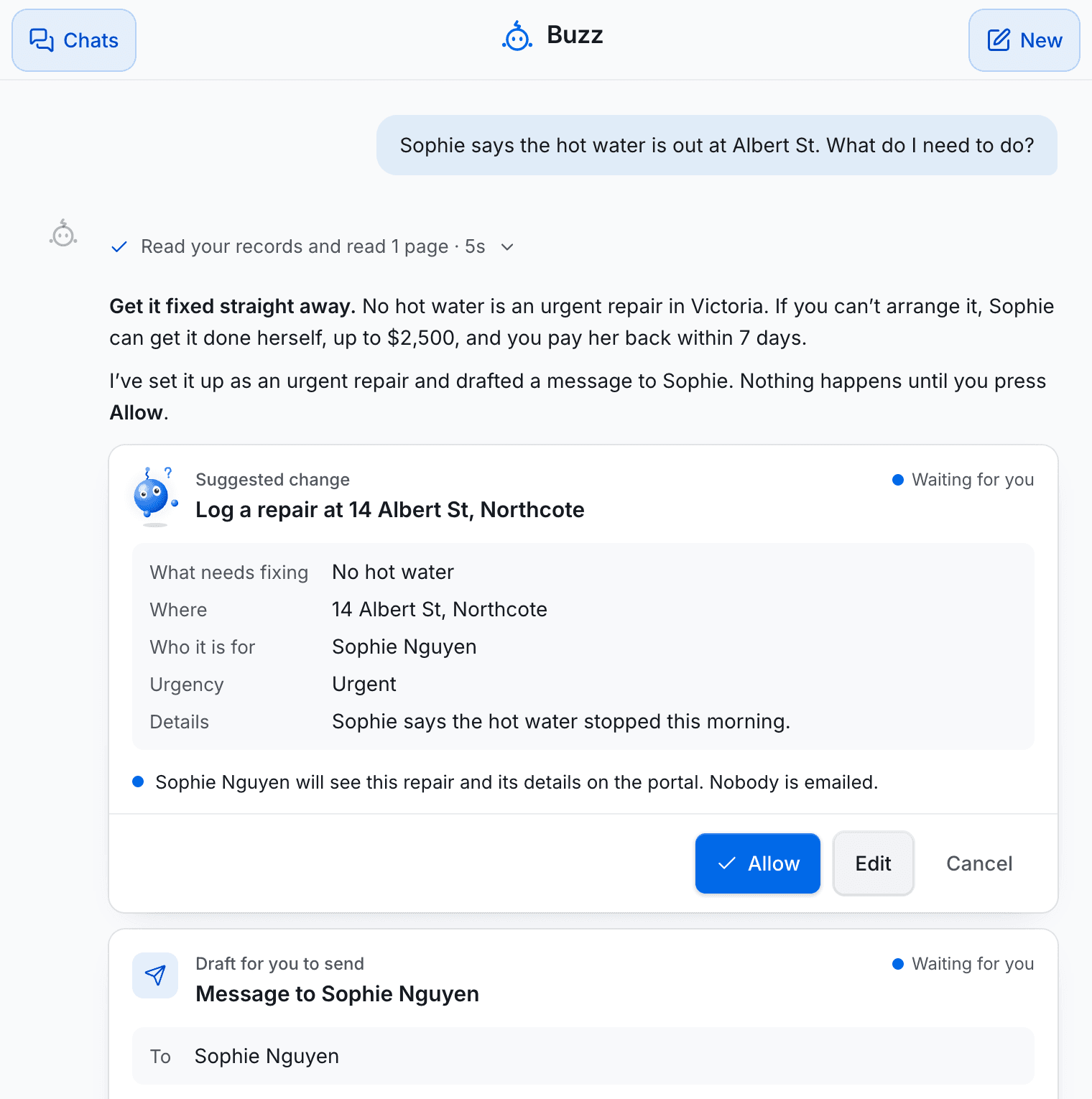Cancel the suggested repair change
1092x1099 pixels.
point(979,863)
